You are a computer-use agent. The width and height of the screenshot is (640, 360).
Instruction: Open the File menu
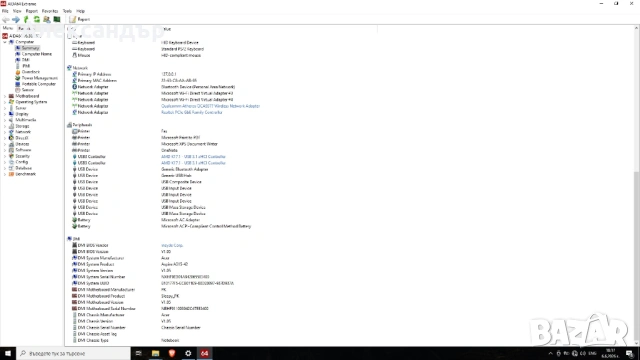5,11
